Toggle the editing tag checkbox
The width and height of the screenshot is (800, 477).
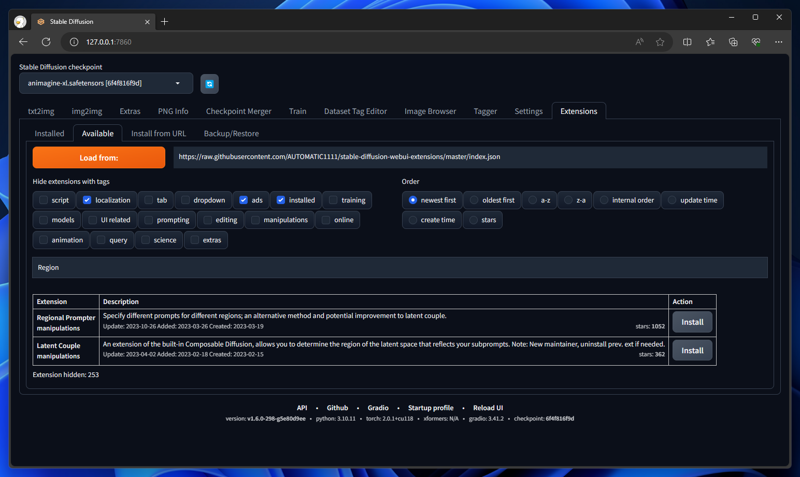207,220
